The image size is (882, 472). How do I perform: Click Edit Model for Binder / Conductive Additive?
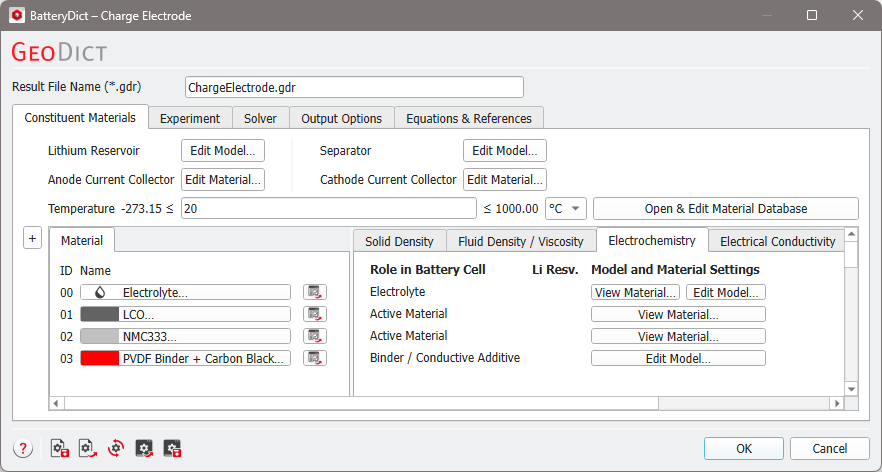click(x=678, y=358)
